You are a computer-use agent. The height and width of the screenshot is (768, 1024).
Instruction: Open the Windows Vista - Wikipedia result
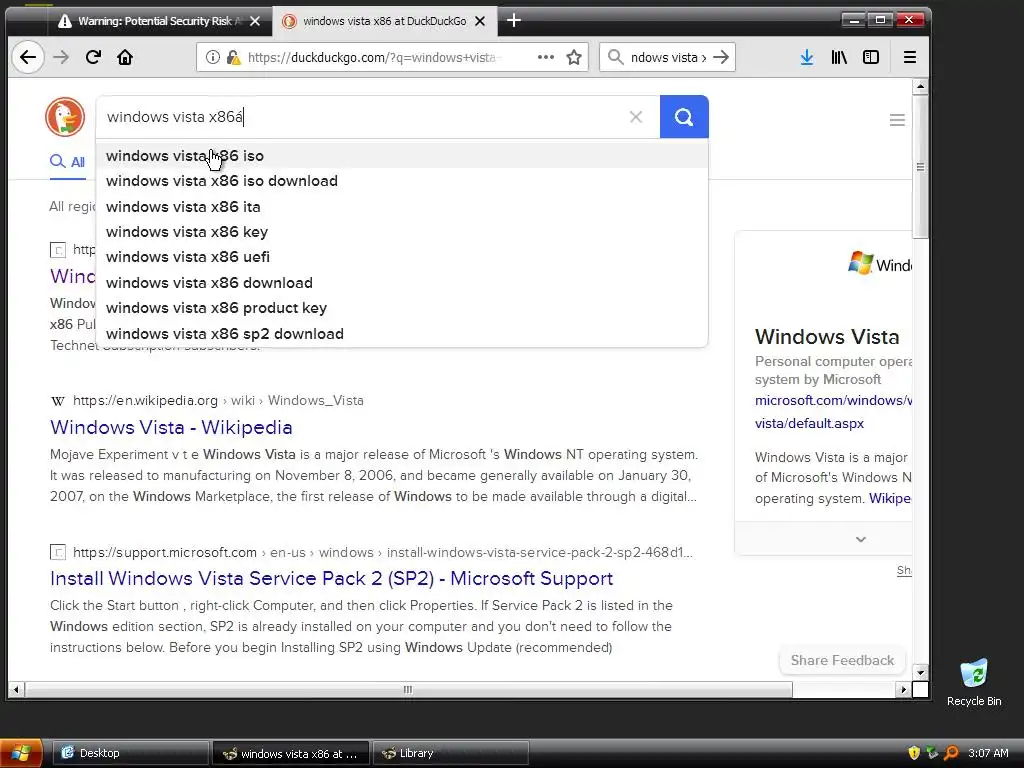pos(171,427)
